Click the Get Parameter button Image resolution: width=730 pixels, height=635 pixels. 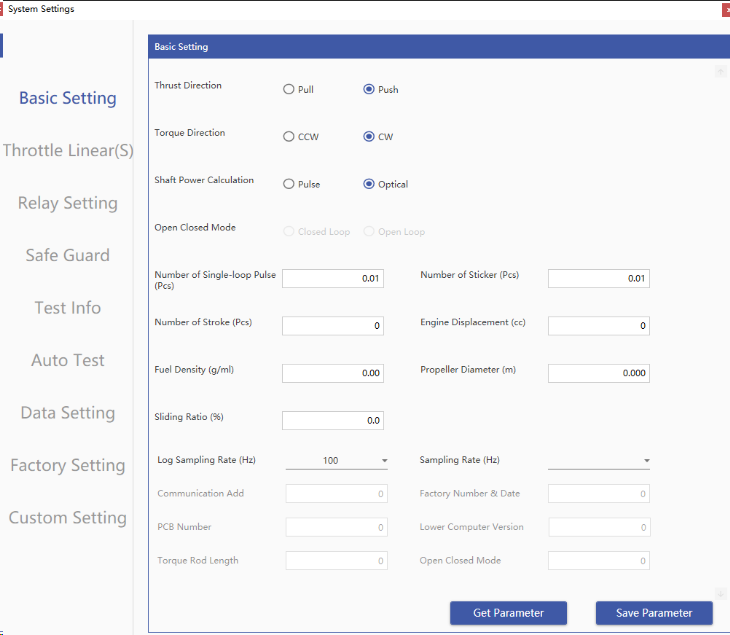[x=508, y=613]
